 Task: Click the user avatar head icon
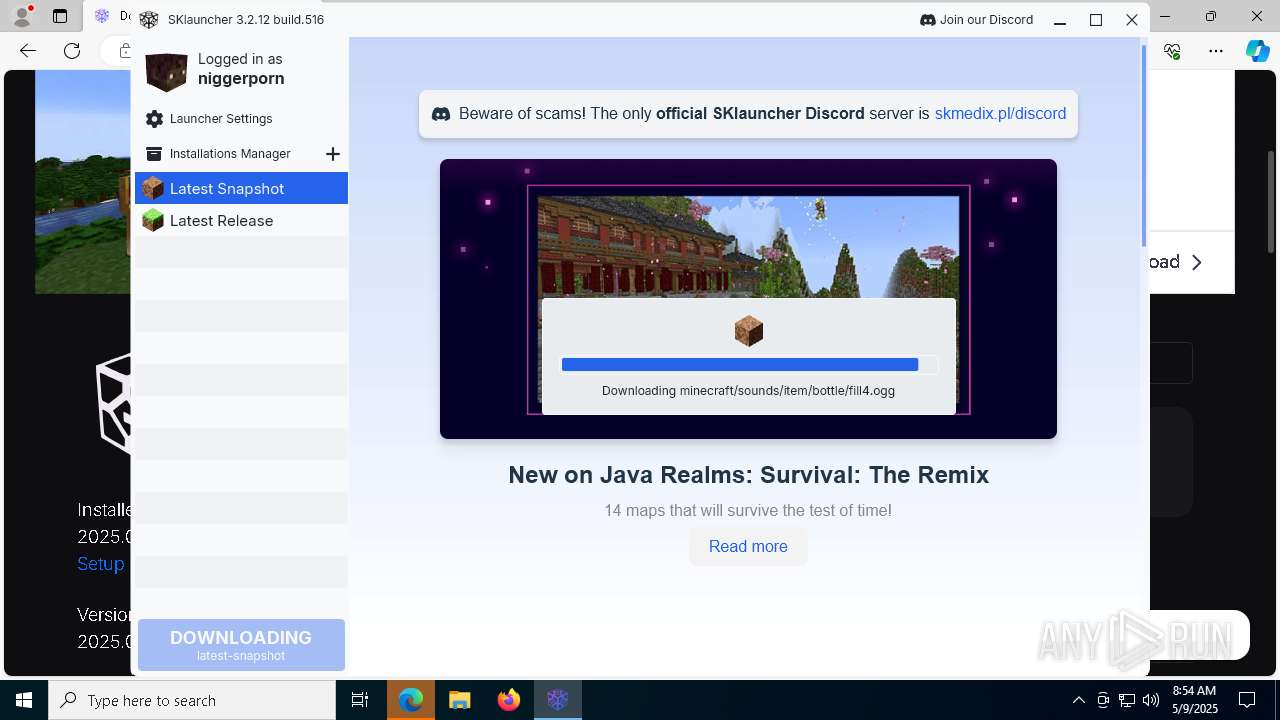click(x=167, y=72)
